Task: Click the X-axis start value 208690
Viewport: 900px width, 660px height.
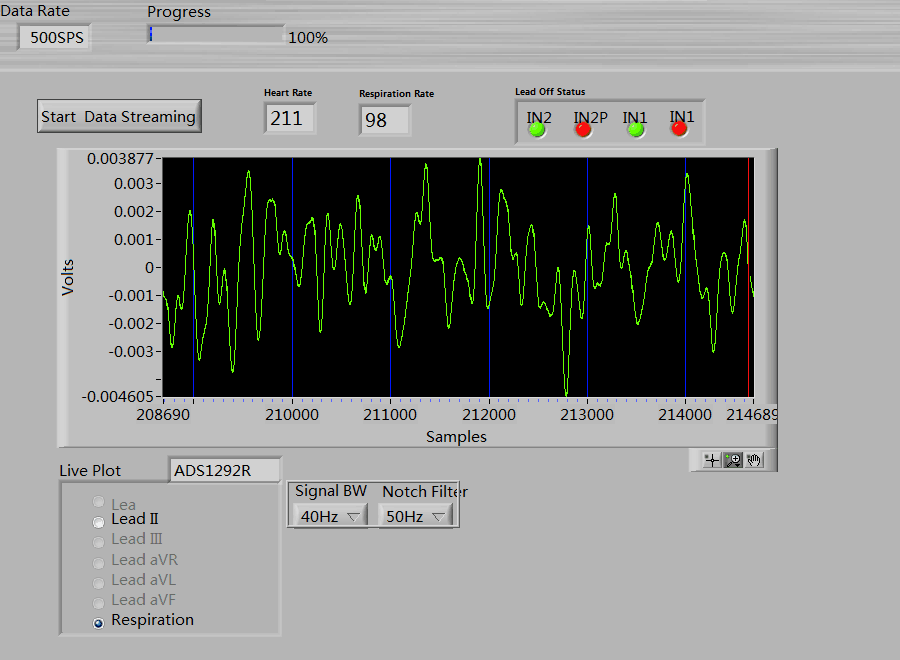Action: coord(162,414)
